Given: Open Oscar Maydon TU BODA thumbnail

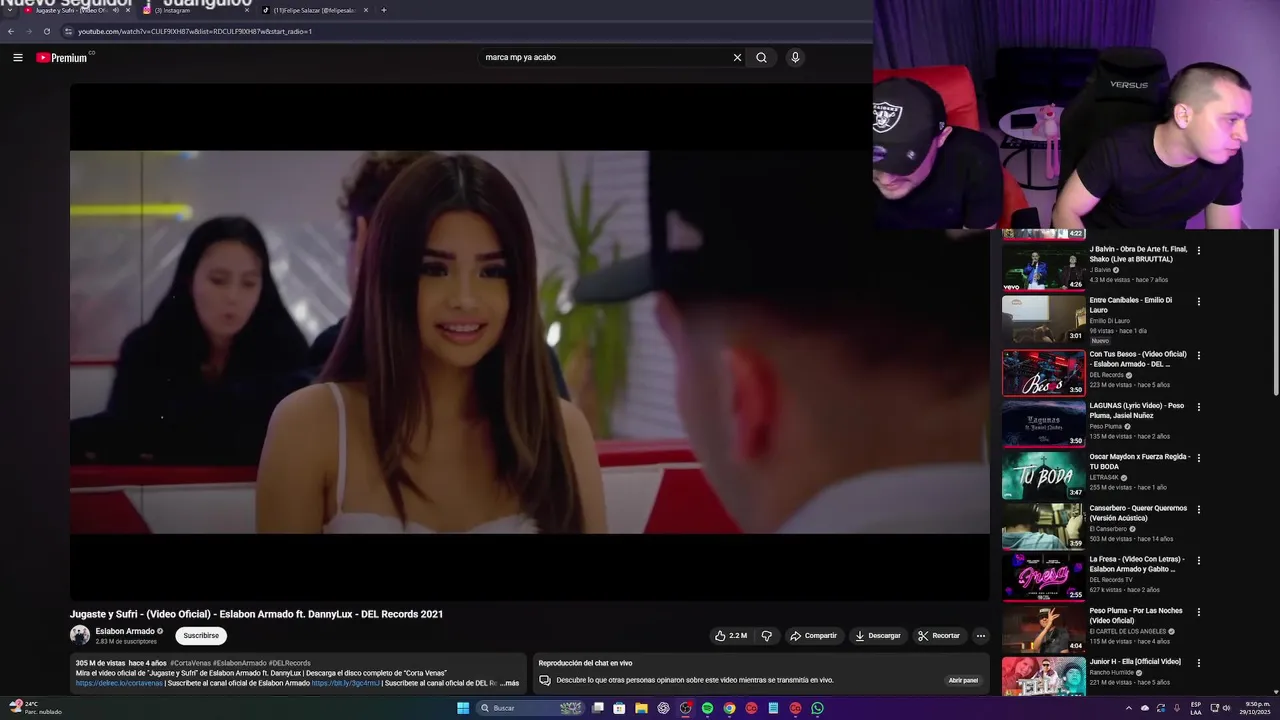Looking at the screenshot, I should (x=1044, y=475).
